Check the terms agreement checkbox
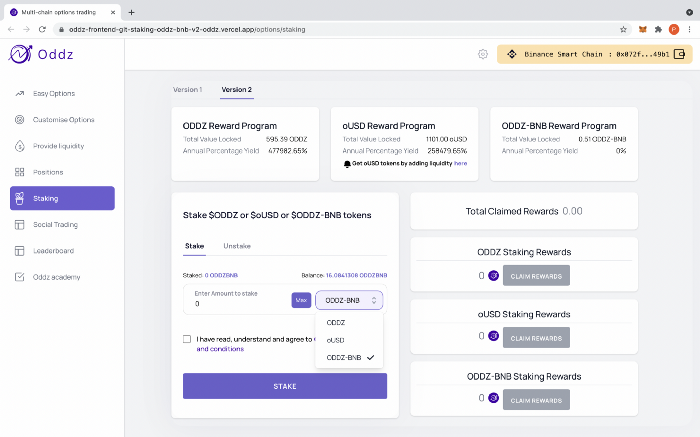This screenshot has width=700, height=437. tap(187, 339)
